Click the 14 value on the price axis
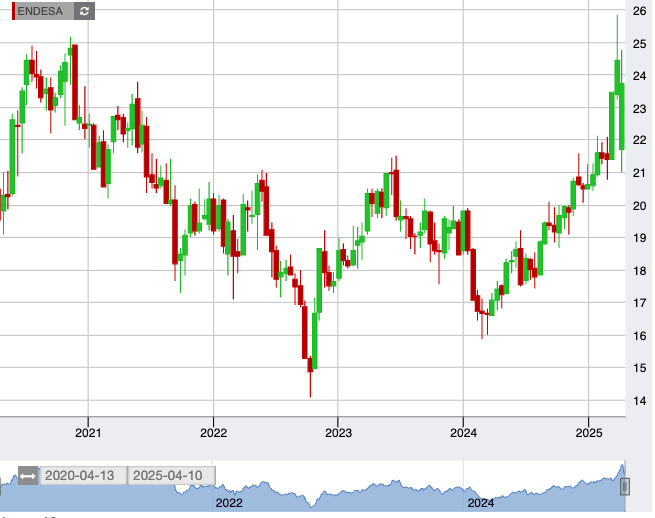The height and width of the screenshot is (518, 655). (x=638, y=401)
